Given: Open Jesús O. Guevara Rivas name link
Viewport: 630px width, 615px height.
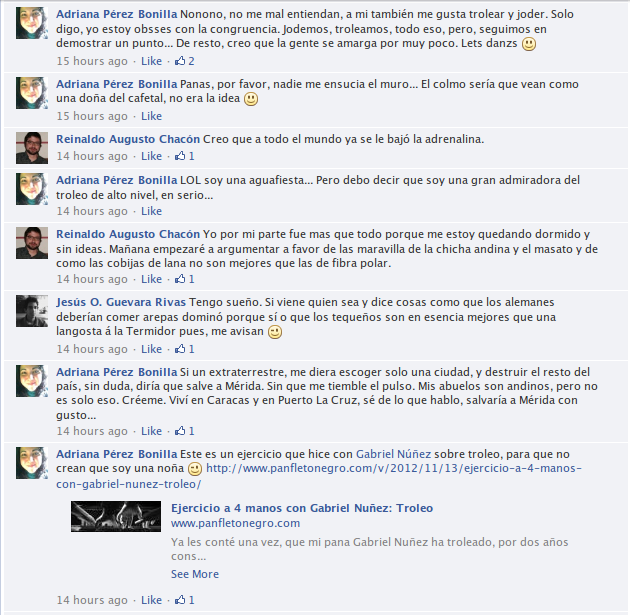Looking at the screenshot, I should click(x=121, y=302).
